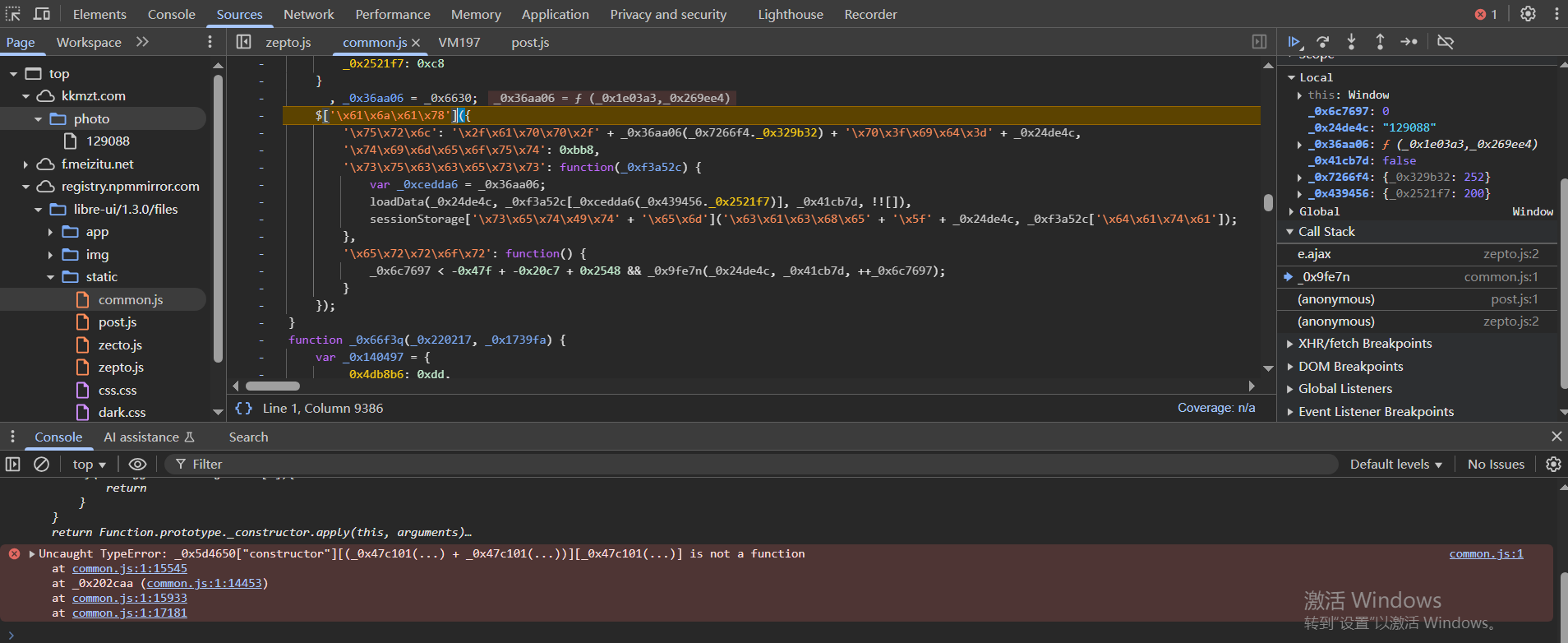This screenshot has height=643, width=1568.
Task: Open live expression eye icon
Action: (x=137, y=465)
